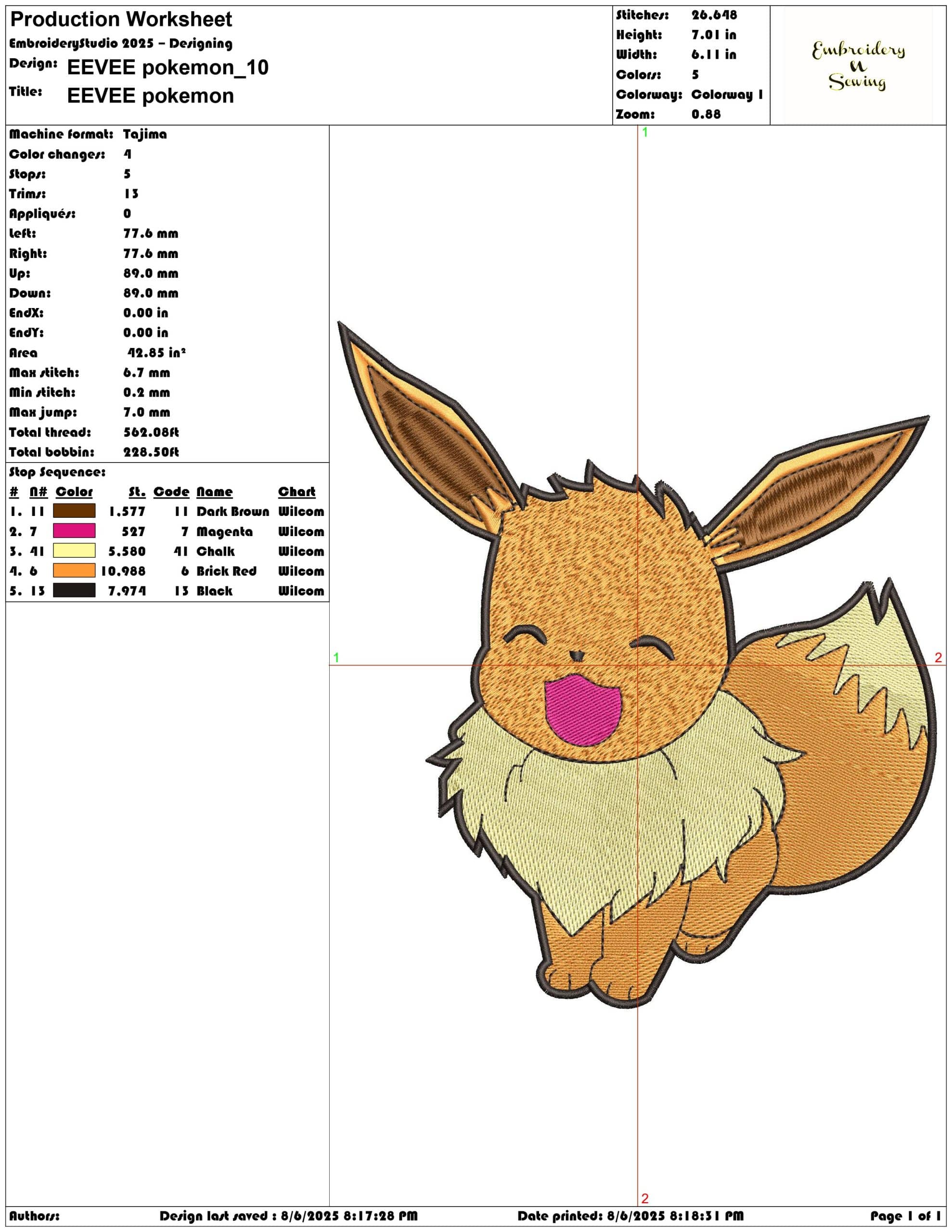Click the Chalk color swatch
This screenshot has height=1232, width=952.
[x=74, y=551]
